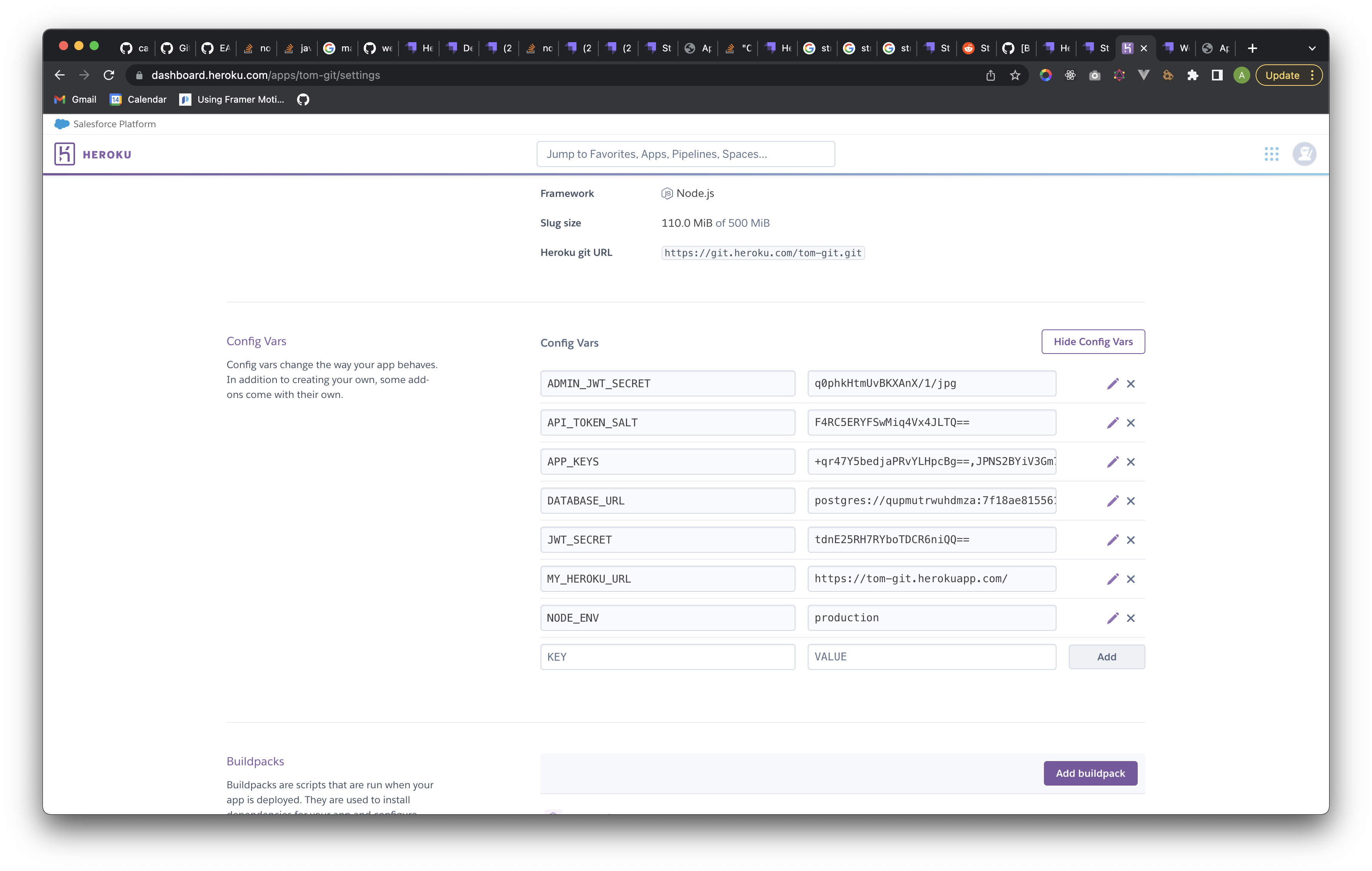Click in the Jump to Favorites search field
This screenshot has height=871, width=1372.
point(686,153)
